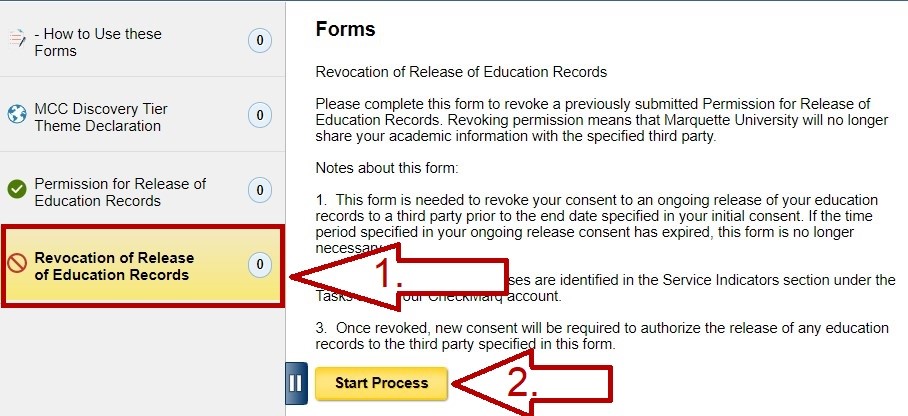Viewport: 908px width, 416px height.
Task: Click the How to Use Forms notepad icon
Action: [17, 39]
